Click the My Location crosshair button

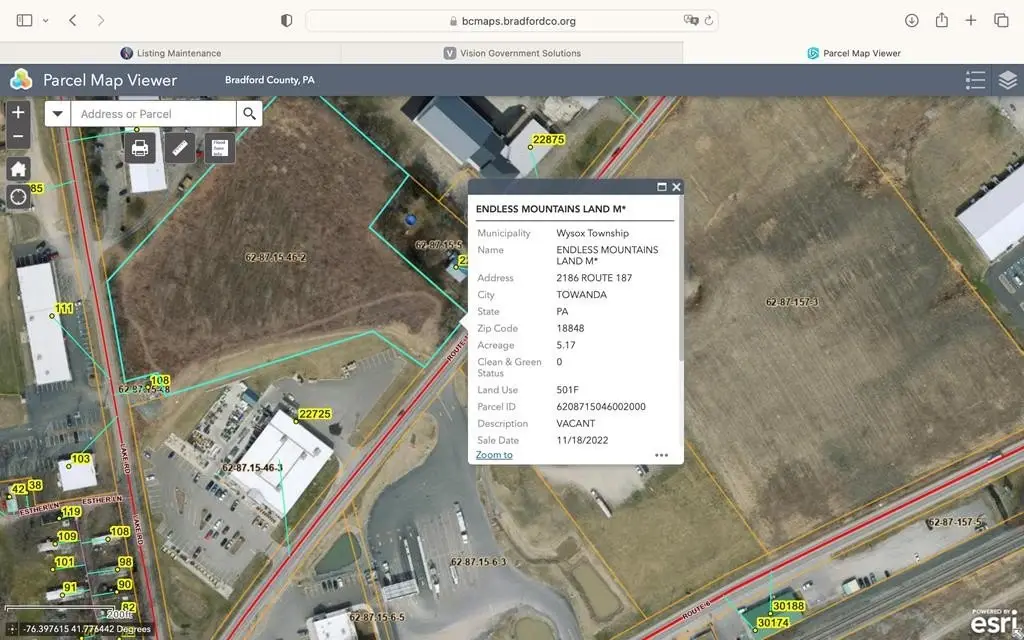point(18,196)
